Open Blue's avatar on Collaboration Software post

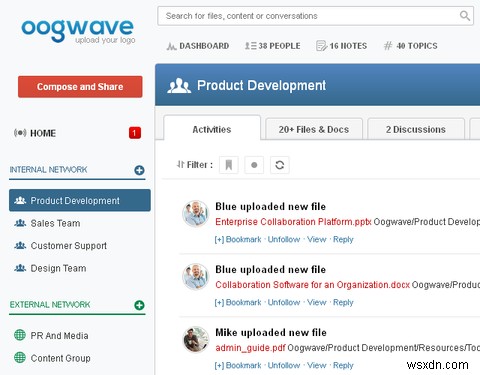point(196,276)
